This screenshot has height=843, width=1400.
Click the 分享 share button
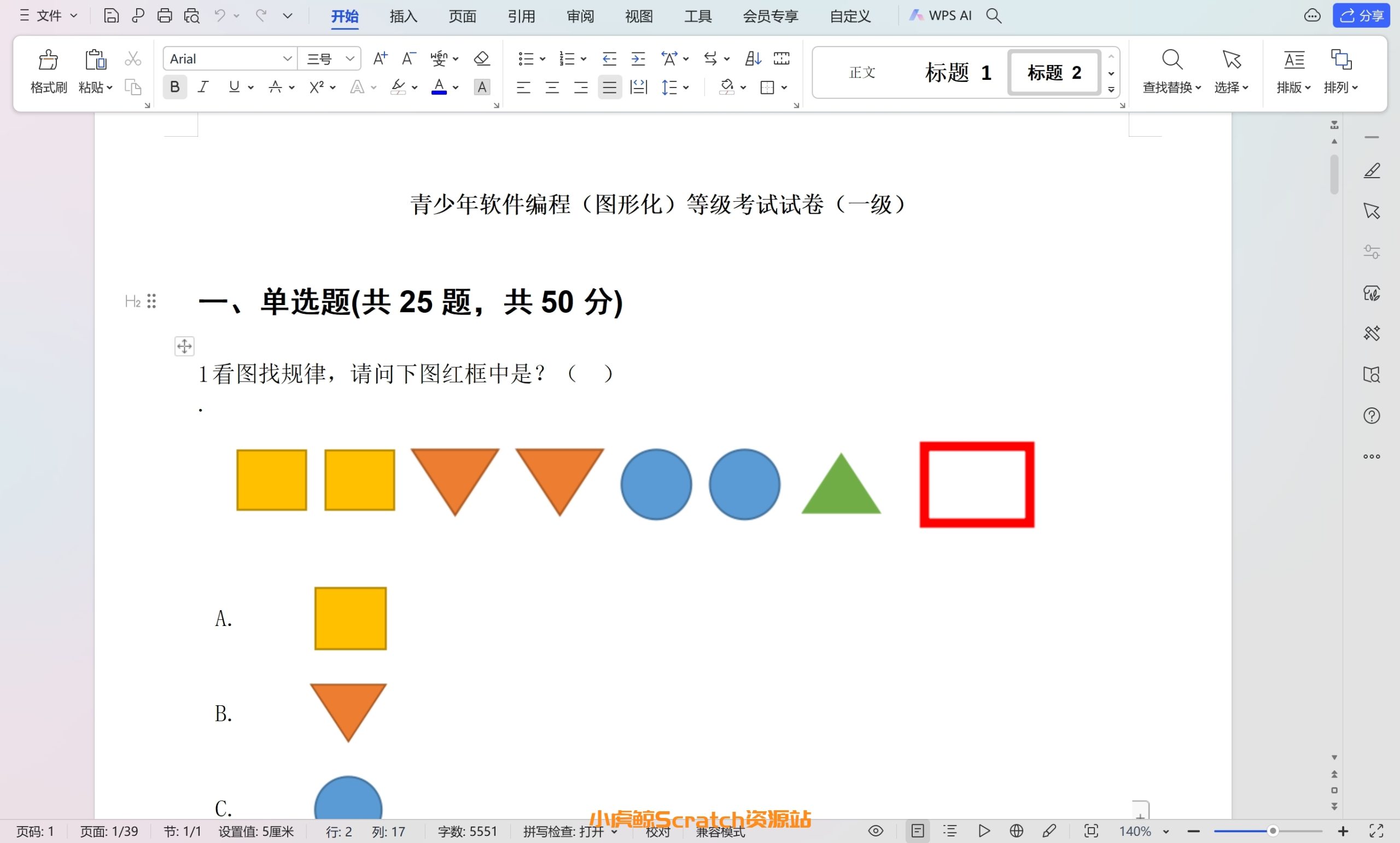pyautogui.click(x=1362, y=15)
